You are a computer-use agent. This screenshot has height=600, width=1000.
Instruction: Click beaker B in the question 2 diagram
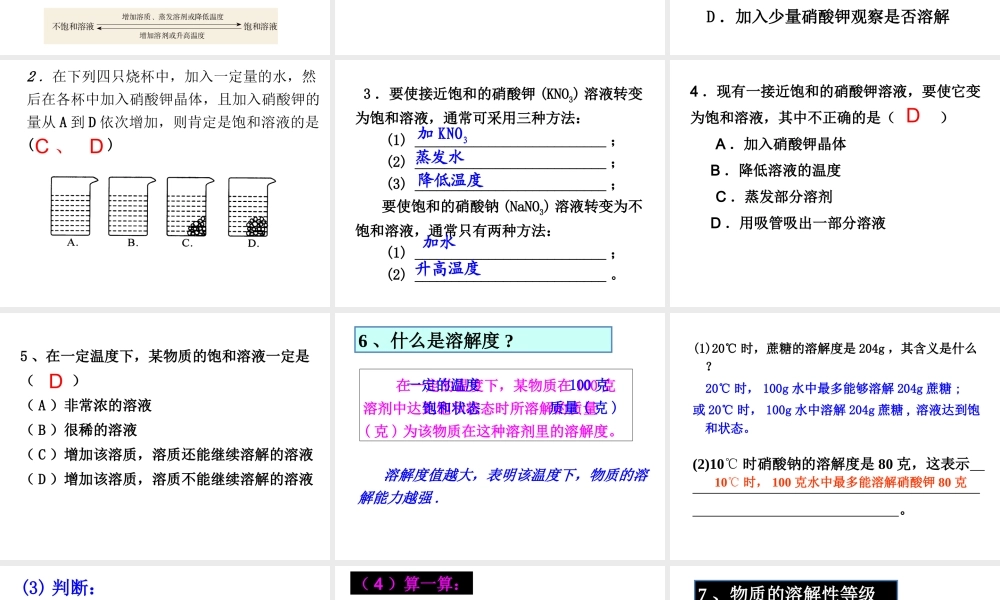pos(132,206)
